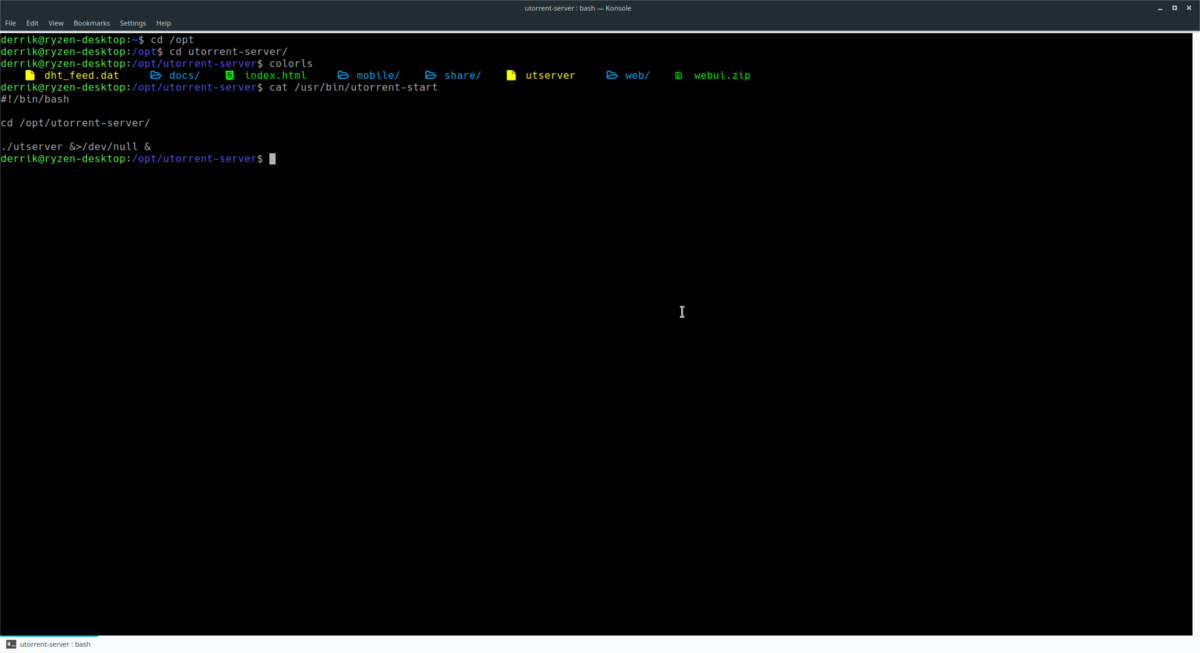Click the 'cat /usr/bin/utorrent-start' command text

point(353,87)
